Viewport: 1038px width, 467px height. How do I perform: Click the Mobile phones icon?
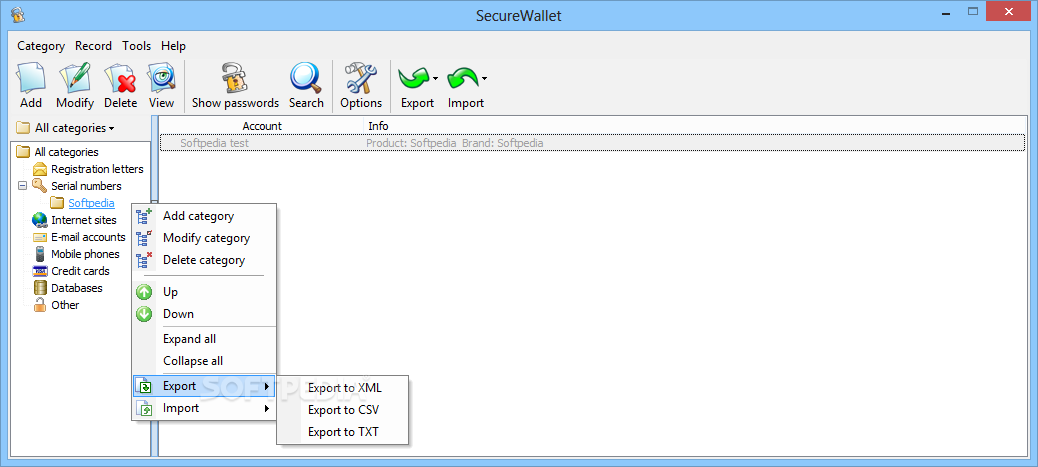pos(40,254)
